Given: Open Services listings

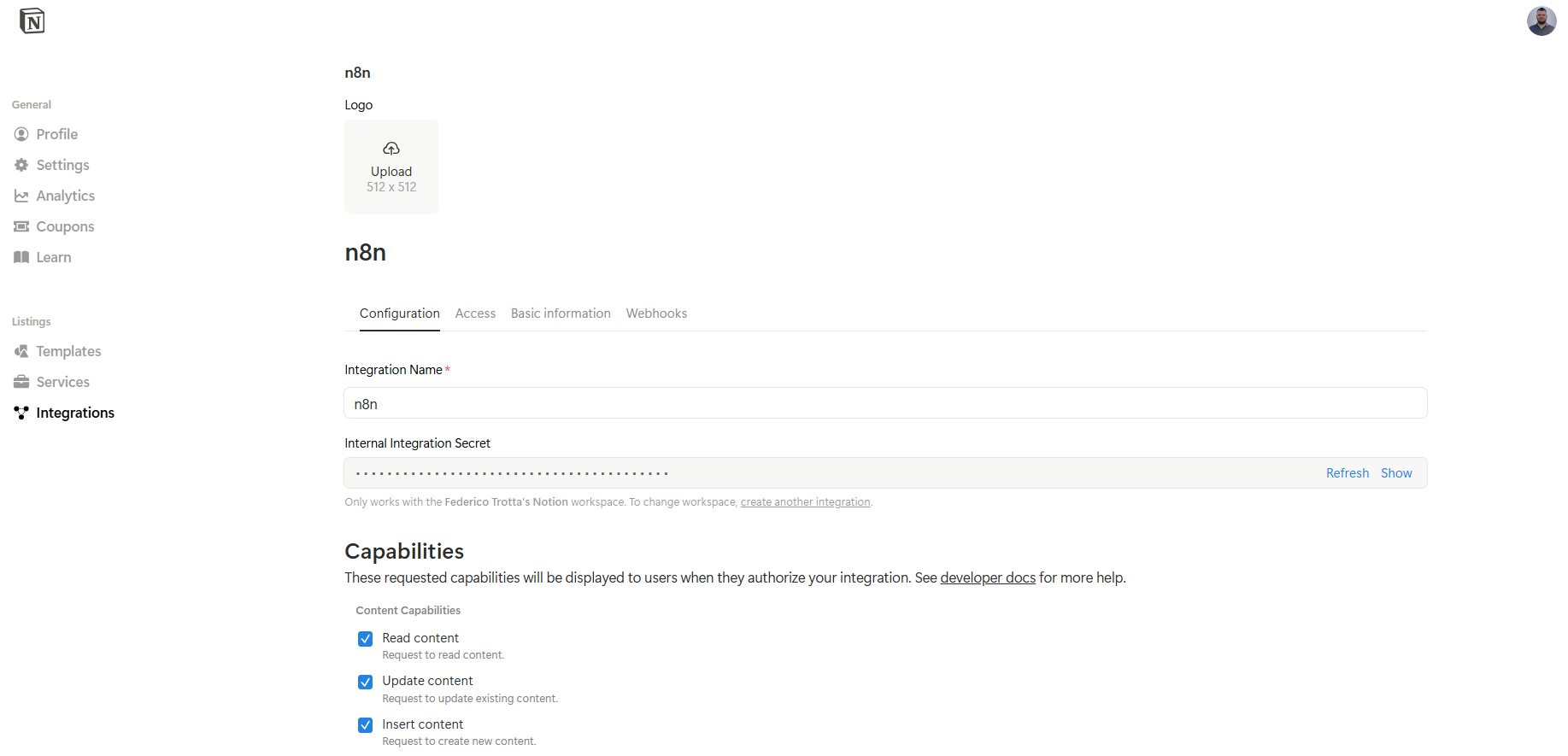Looking at the screenshot, I should coord(62,382).
